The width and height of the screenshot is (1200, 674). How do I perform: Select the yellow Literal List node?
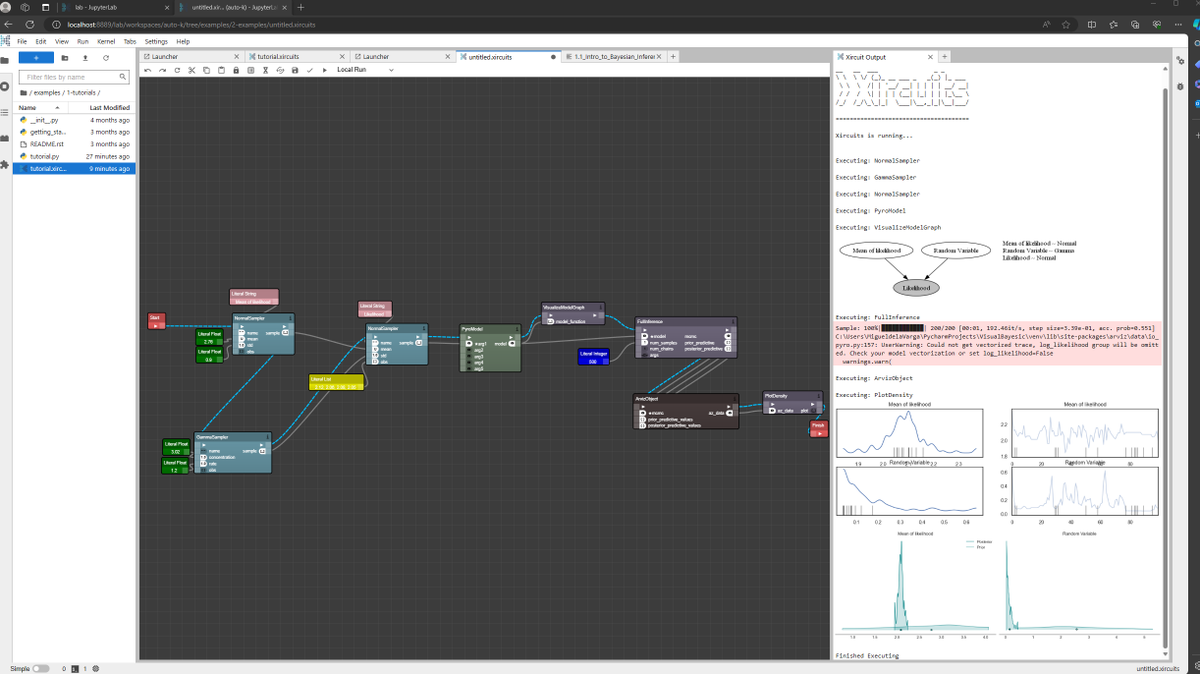336,382
